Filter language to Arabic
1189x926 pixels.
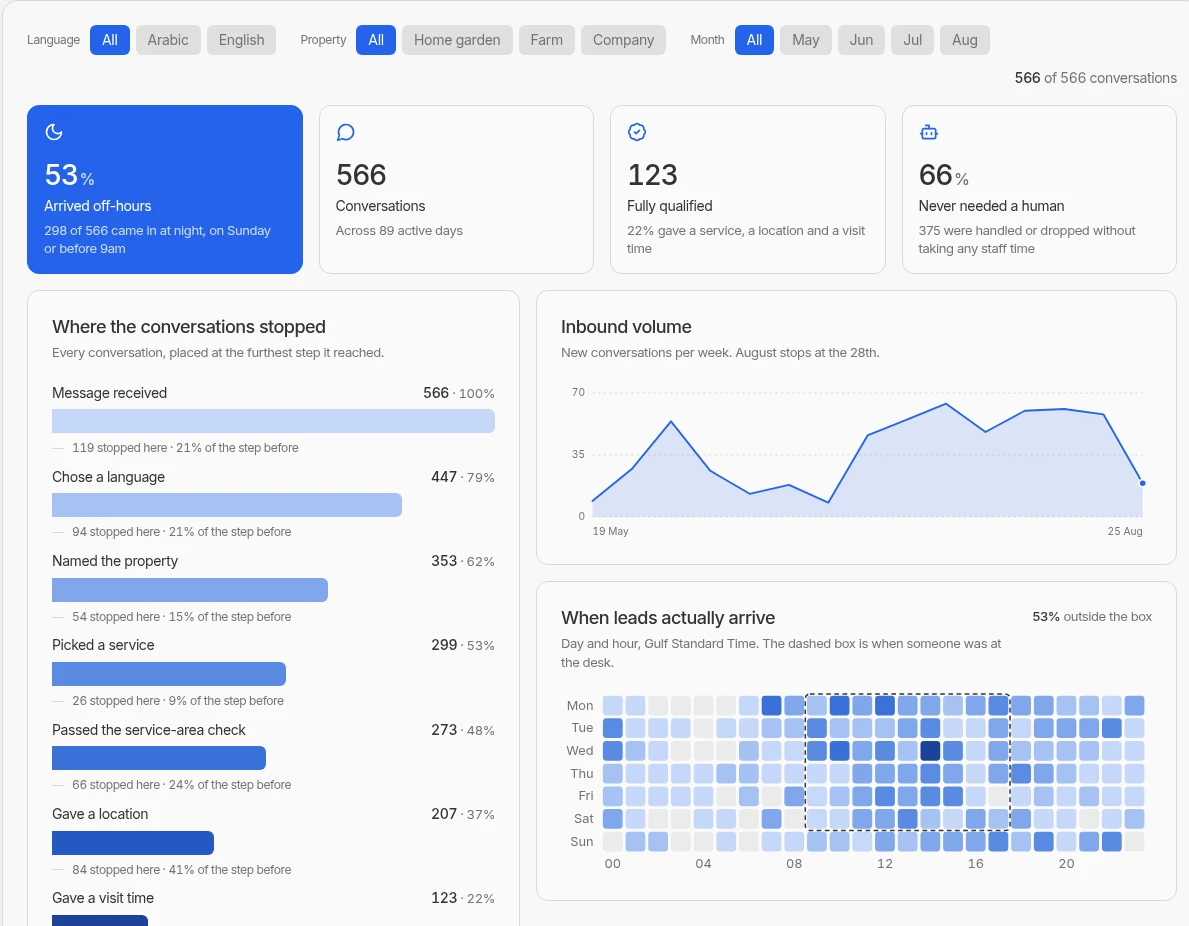[168, 40]
